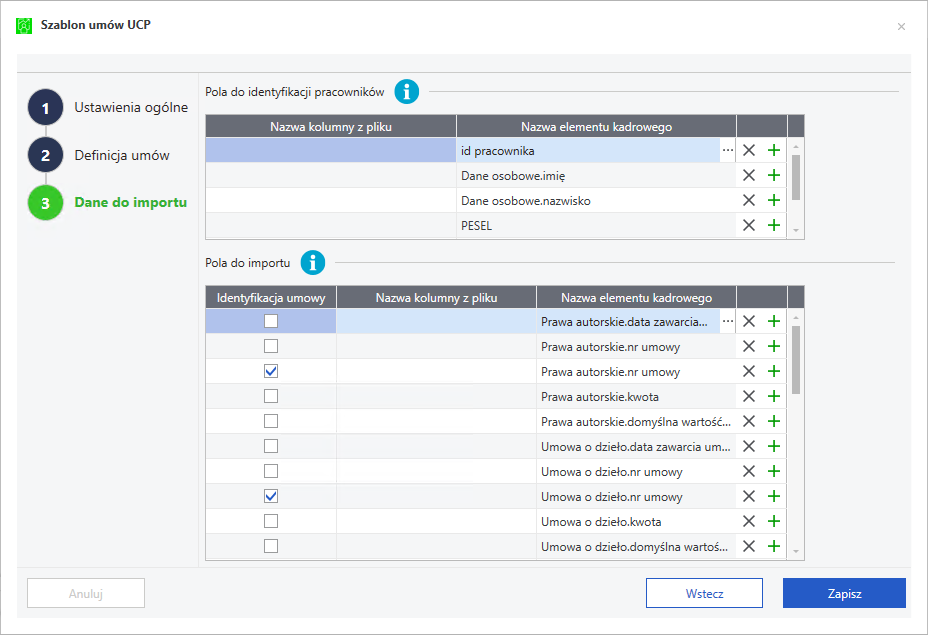The height and width of the screenshot is (635, 928).
Task: Add row after Prawa autorskie.kwota using plus
Action: (x=773, y=397)
